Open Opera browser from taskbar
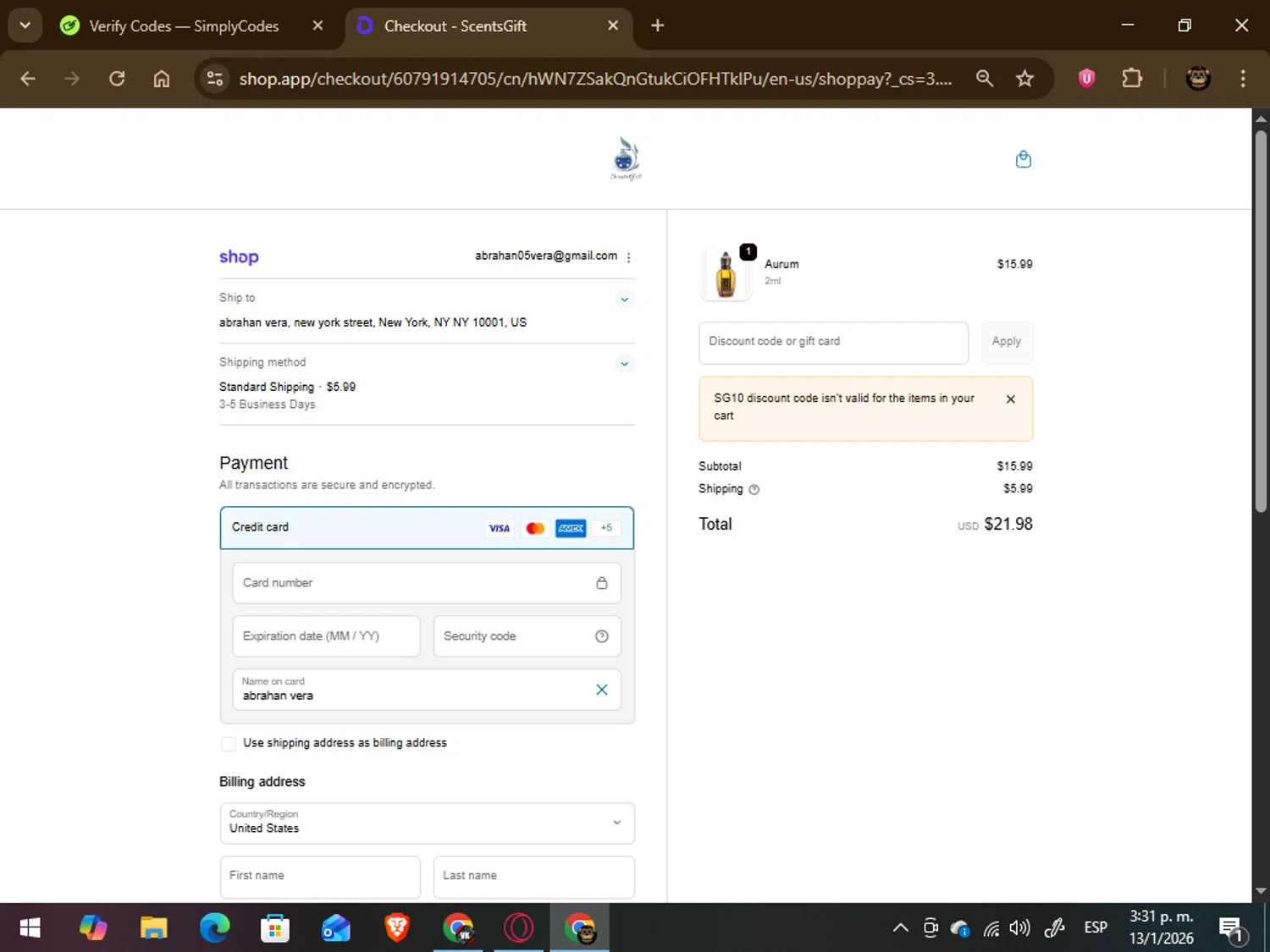 tap(518, 928)
